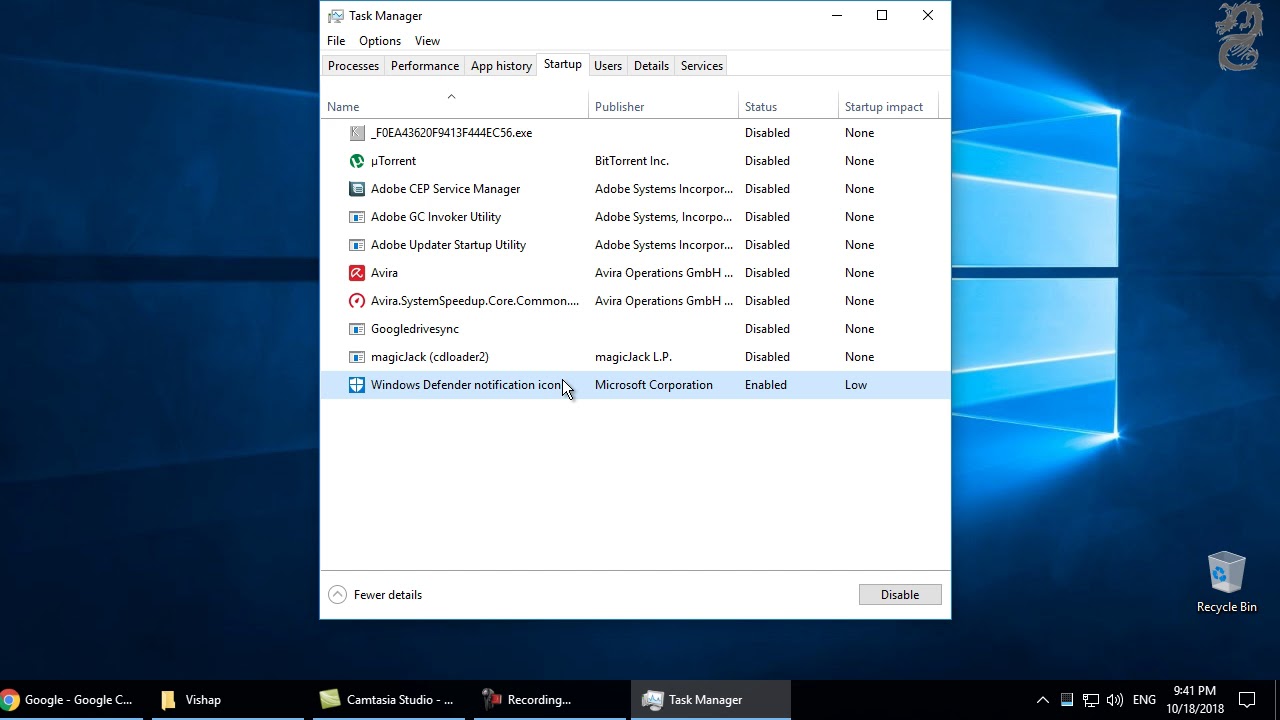Switch input language using ENG indicator
This screenshot has width=1280, height=720.
(1144, 700)
